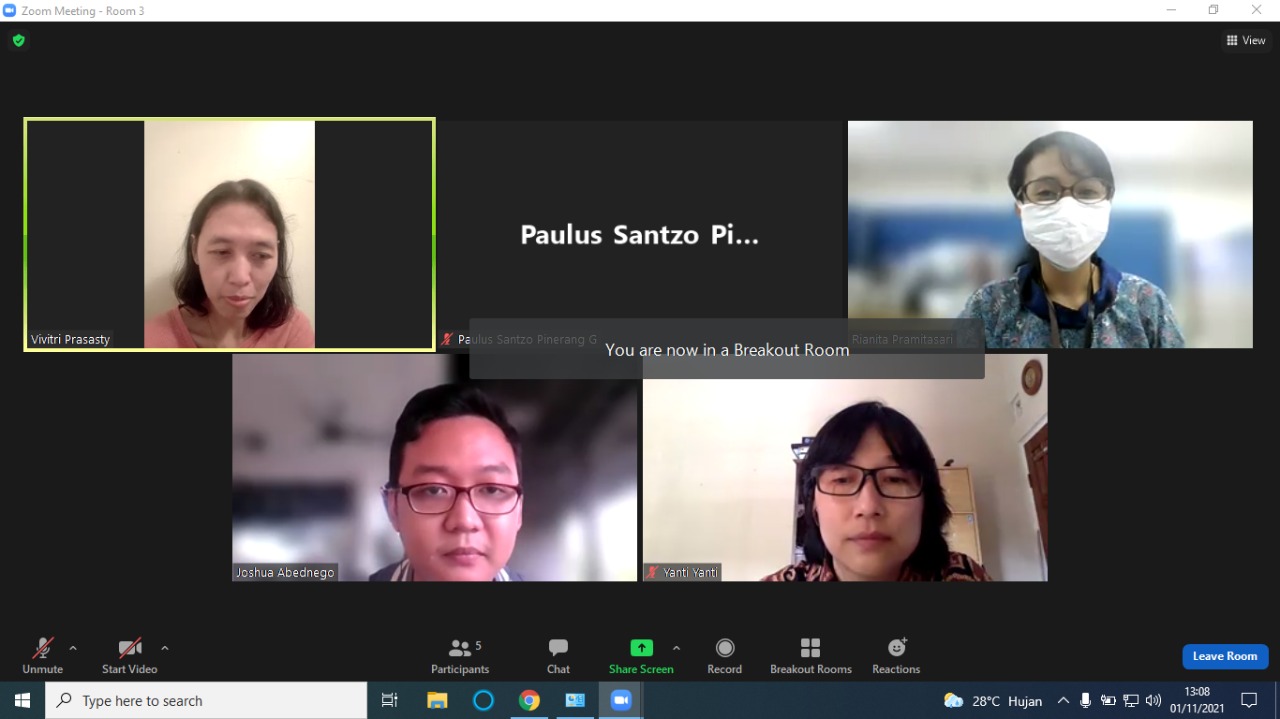This screenshot has width=1280, height=719.
Task: Click the Joshua Abednego name label
Action: (285, 572)
